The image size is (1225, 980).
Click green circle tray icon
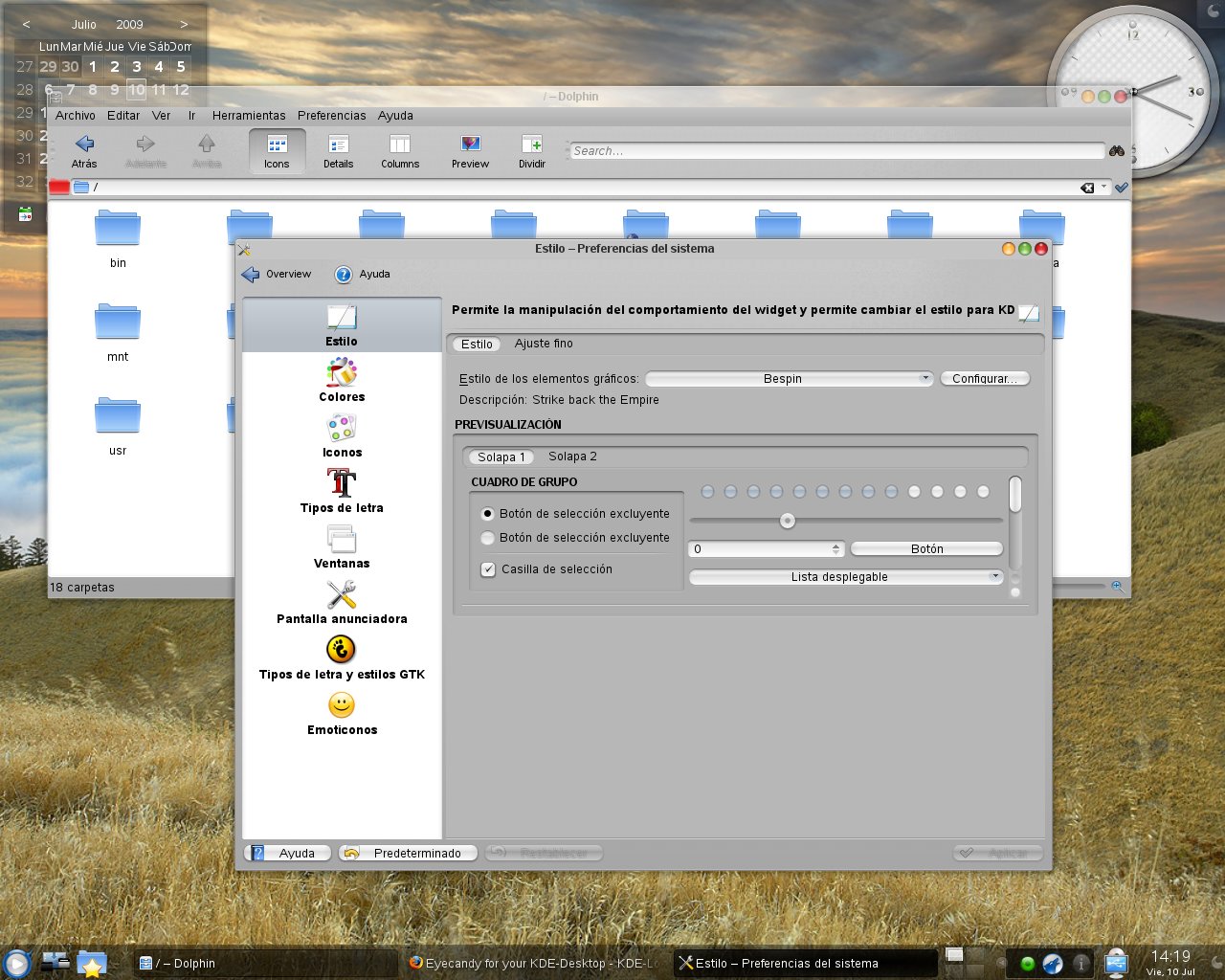pyautogui.click(x=1028, y=964)
